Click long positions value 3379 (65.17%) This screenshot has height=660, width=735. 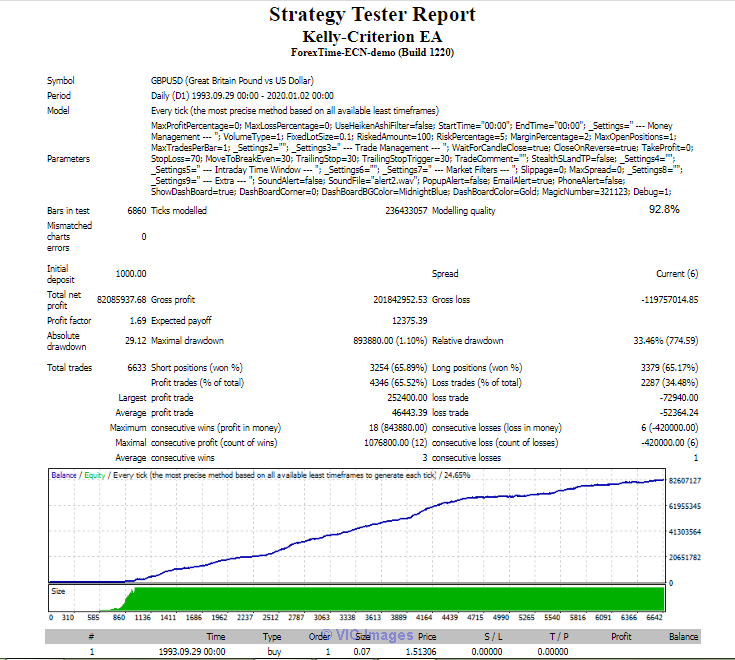(x=669, y=368)
